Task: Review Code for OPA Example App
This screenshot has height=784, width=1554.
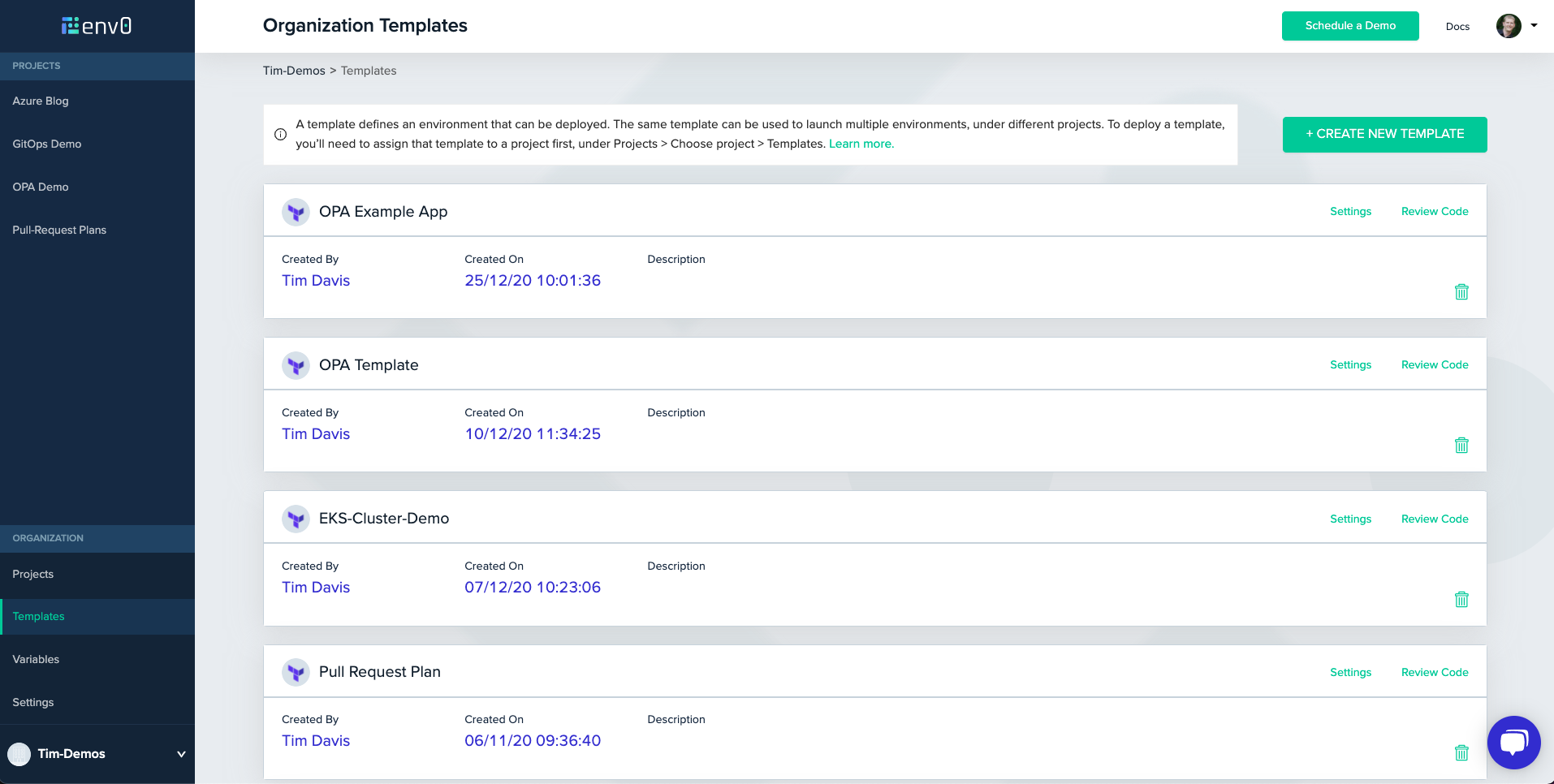Action: pos(1435,212)
